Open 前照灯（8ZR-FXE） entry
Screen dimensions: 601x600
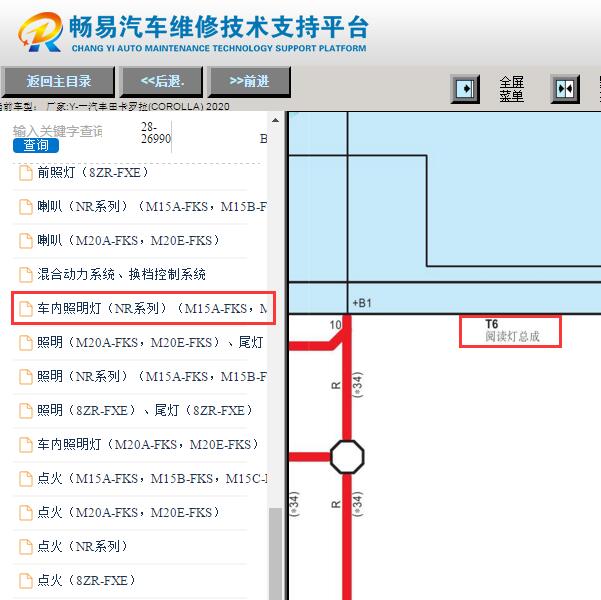tap(93, 173)
